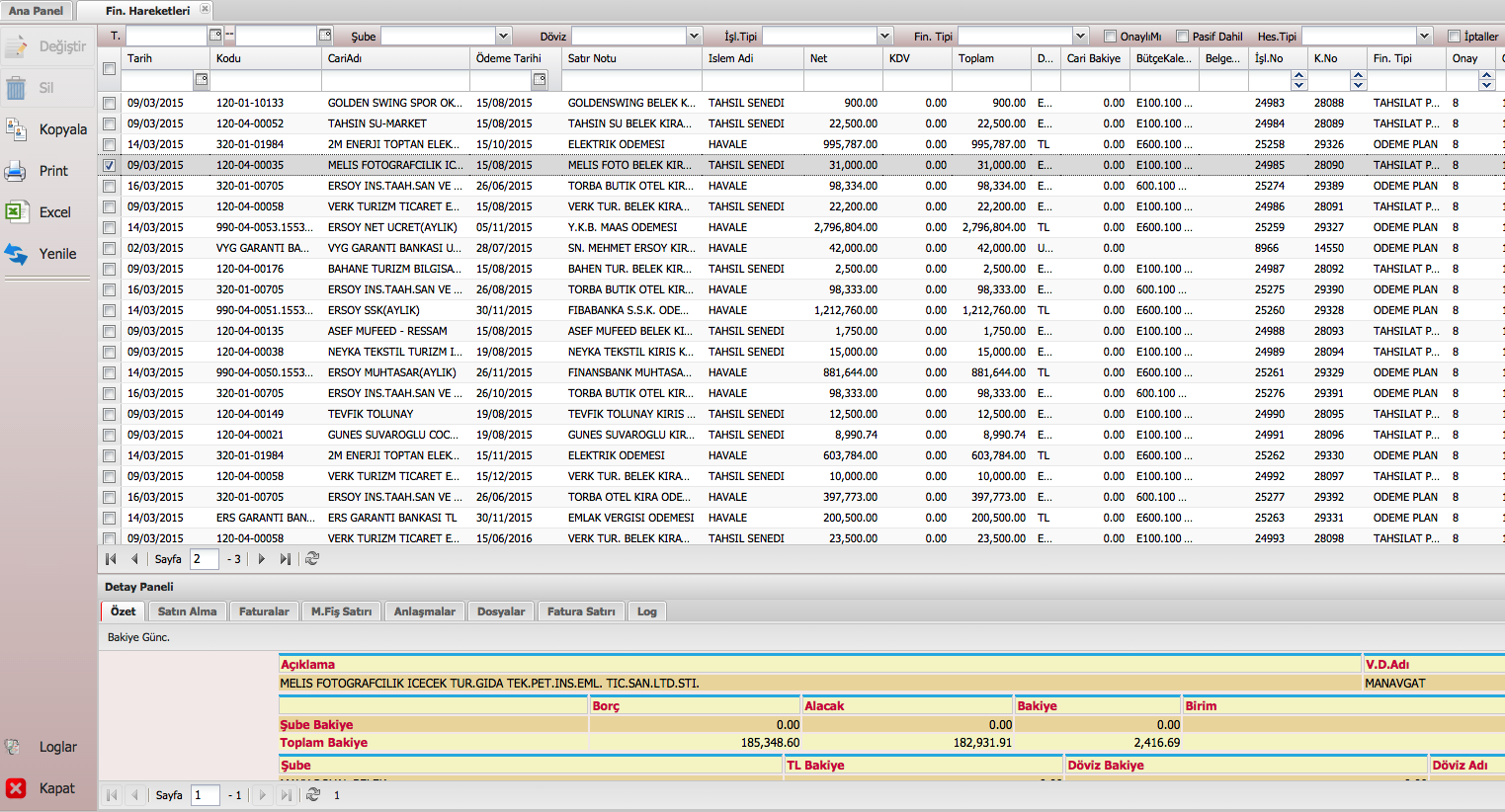Click the Yenile refresh icon
The image size is (1505, 812).
pos(16,254)
